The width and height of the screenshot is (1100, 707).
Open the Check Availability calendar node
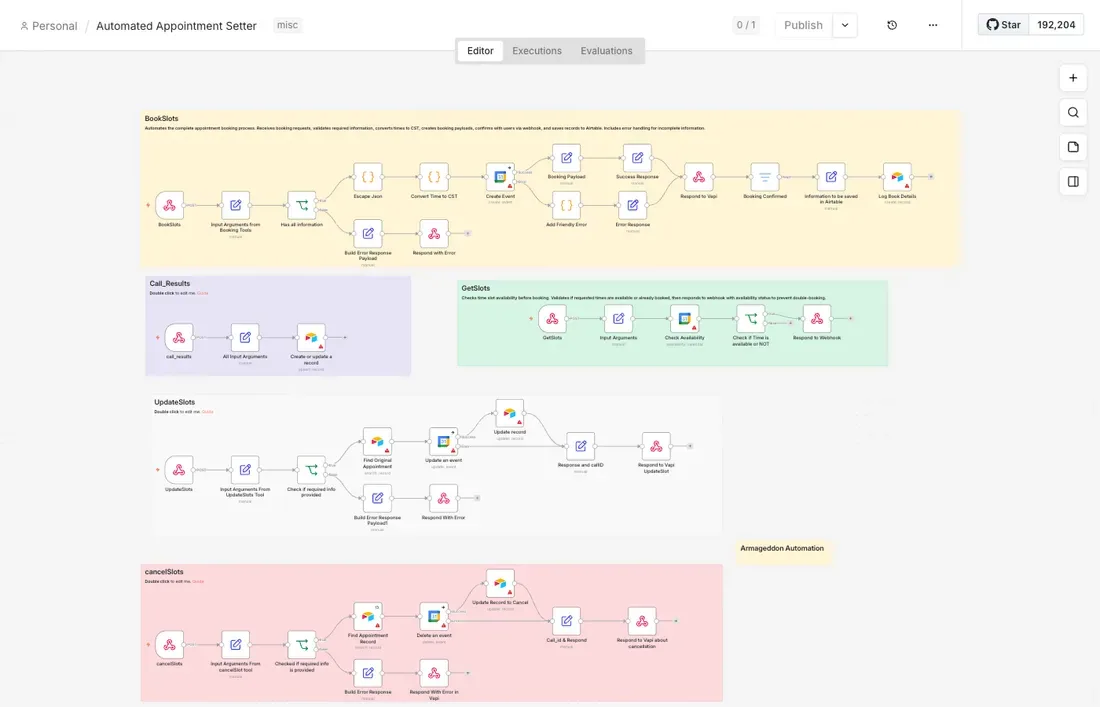pyautogui.click(x=684, y=318)
